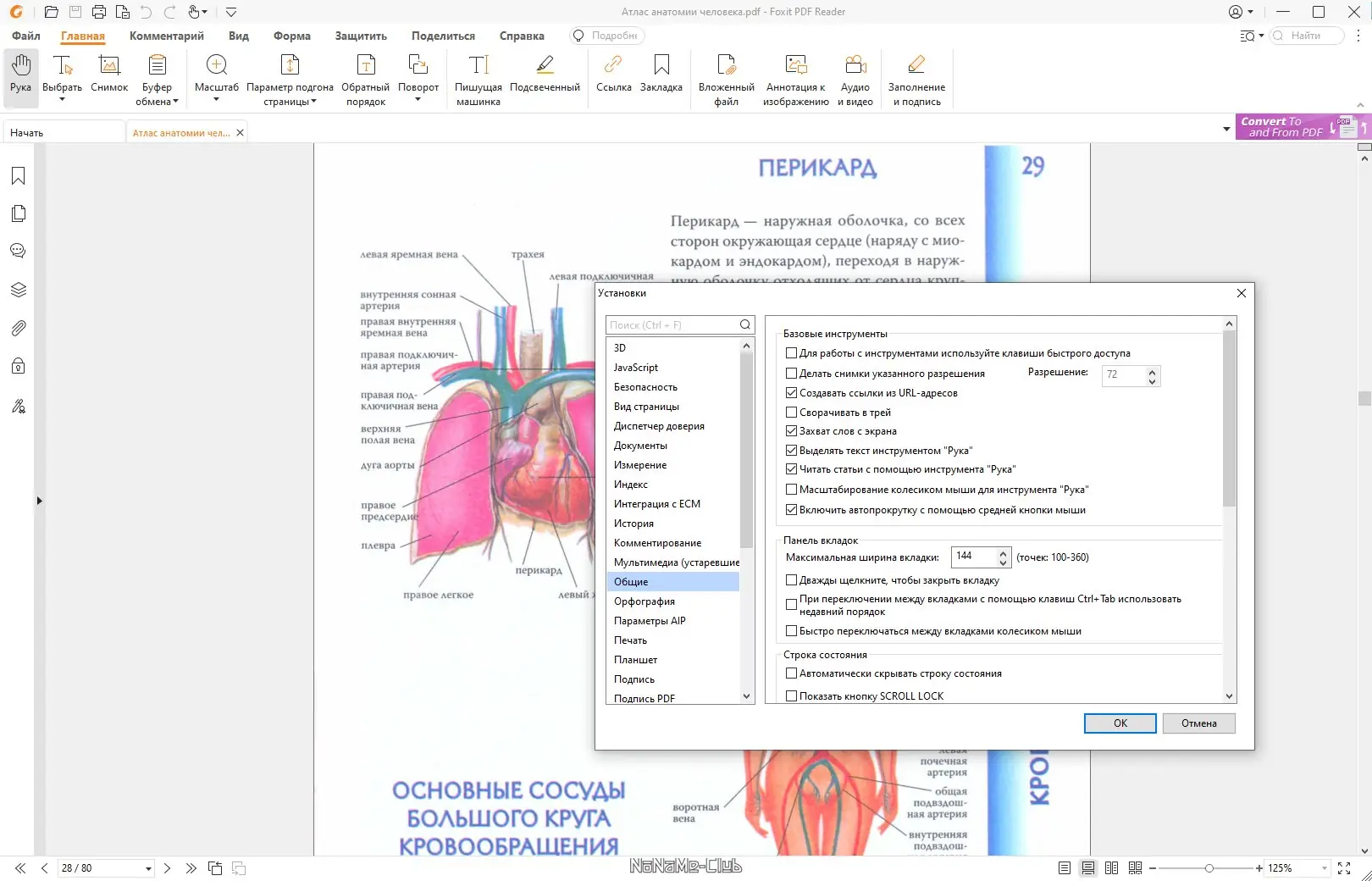Check Автоматически скрывать строку состояния
This screenshot has height=881, width=1372.
click(791, 673)
